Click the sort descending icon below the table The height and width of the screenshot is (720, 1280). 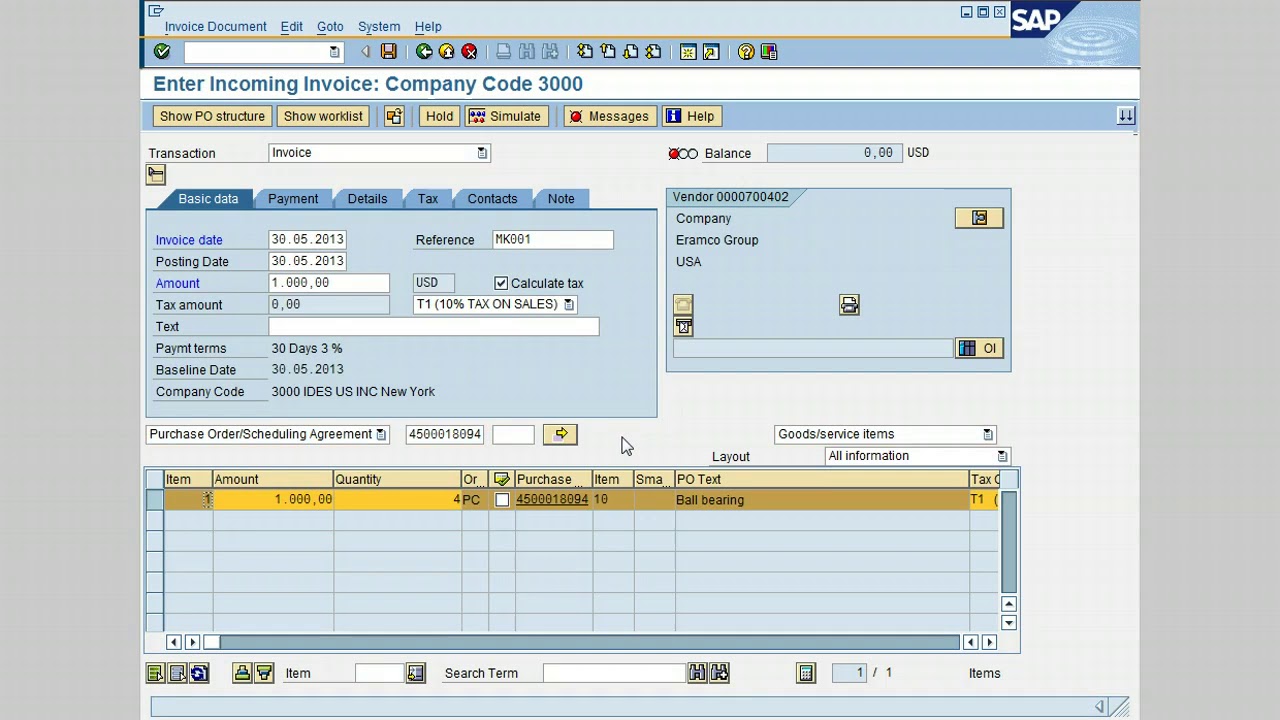click(264, 673)
